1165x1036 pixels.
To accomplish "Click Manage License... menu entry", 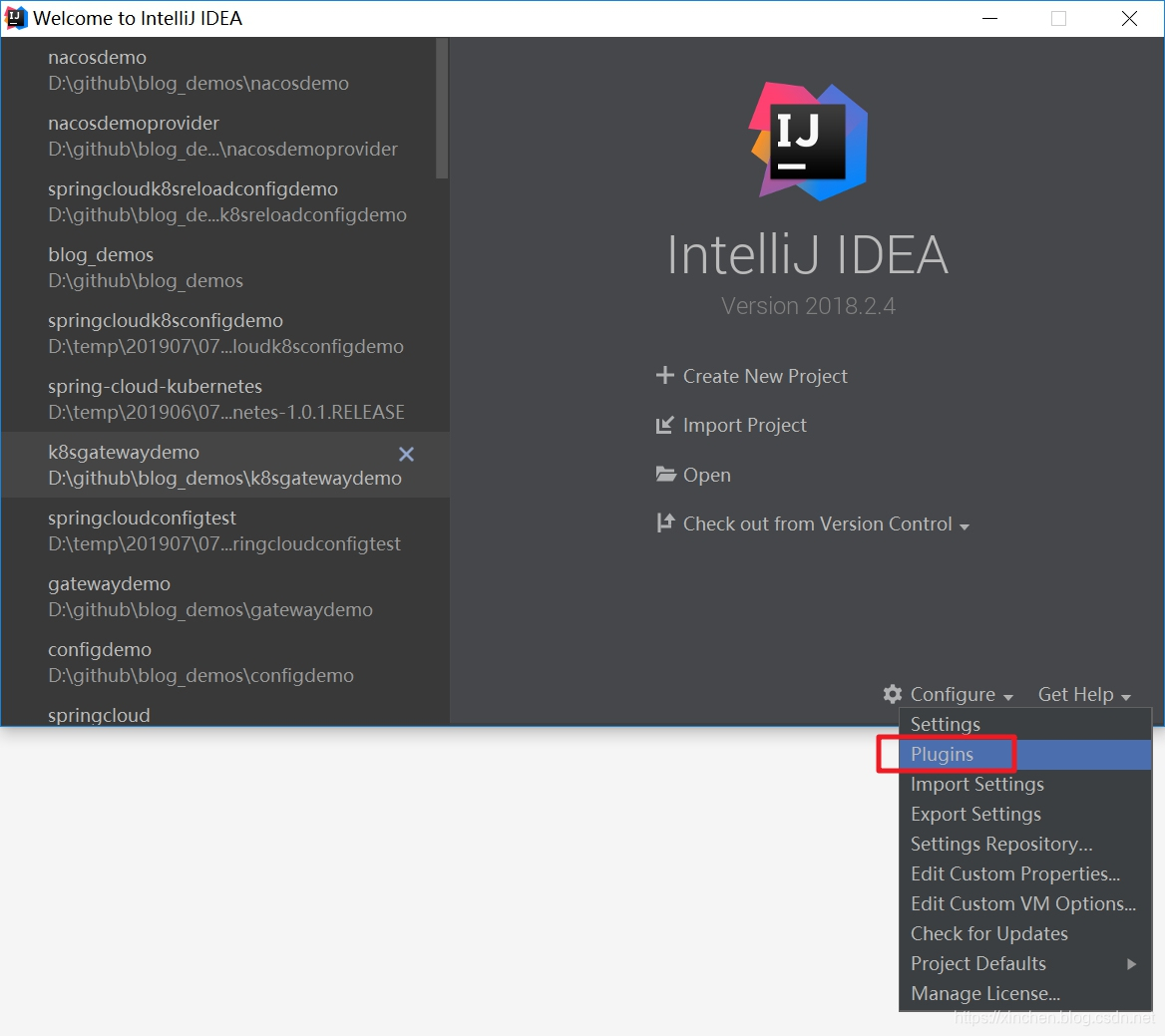I will (x=1025, y=994).
